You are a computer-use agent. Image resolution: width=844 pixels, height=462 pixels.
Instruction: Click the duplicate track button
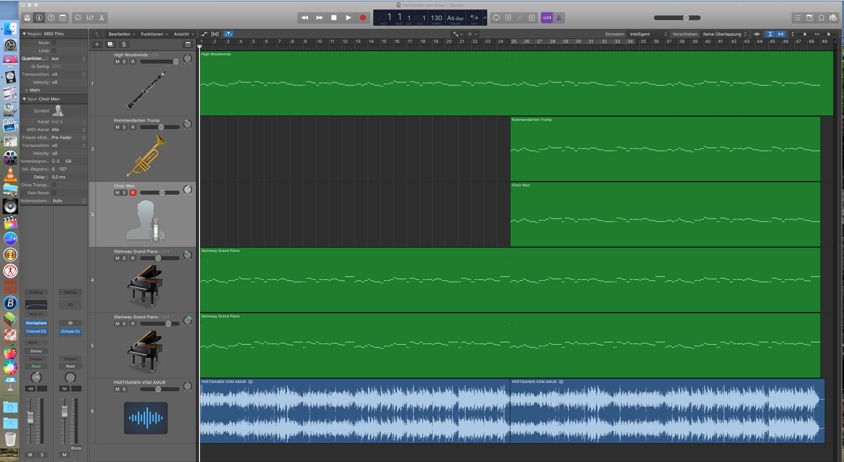pos(110,44)
